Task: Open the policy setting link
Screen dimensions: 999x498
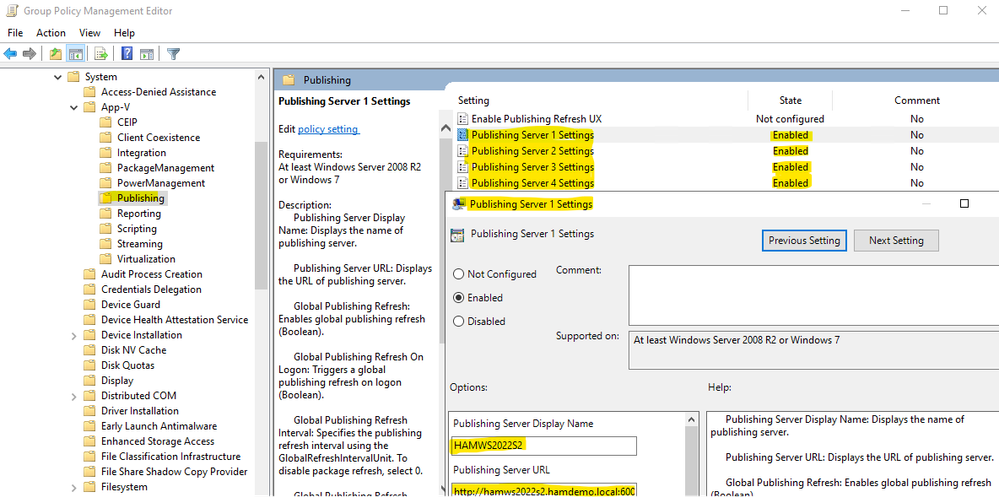Action: click(329, 129)
